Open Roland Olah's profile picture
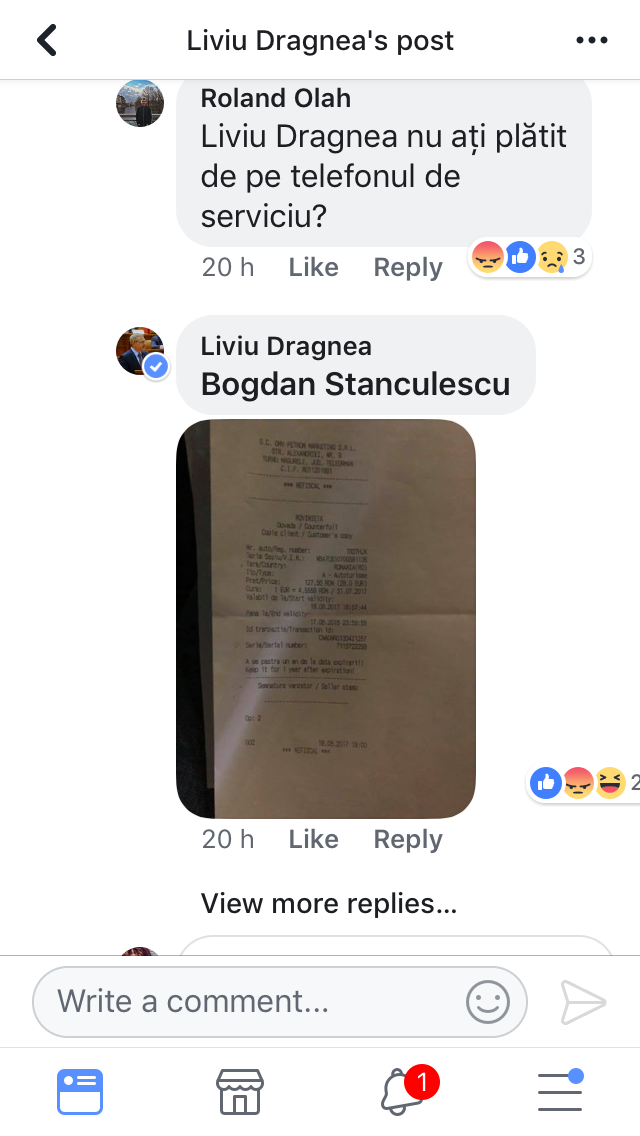 point(140,104)
